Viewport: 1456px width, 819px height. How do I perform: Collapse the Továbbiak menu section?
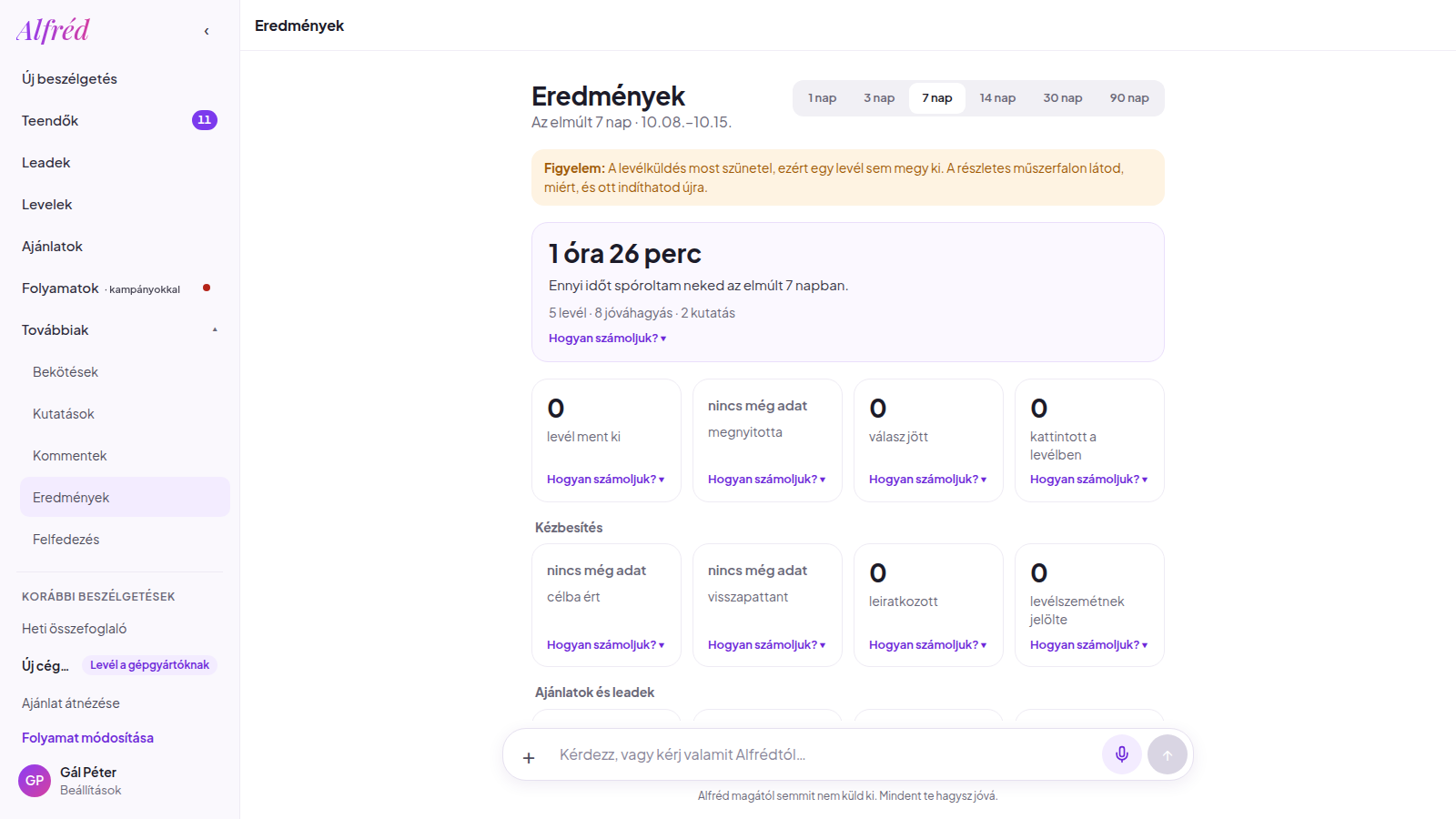[119, 330]
